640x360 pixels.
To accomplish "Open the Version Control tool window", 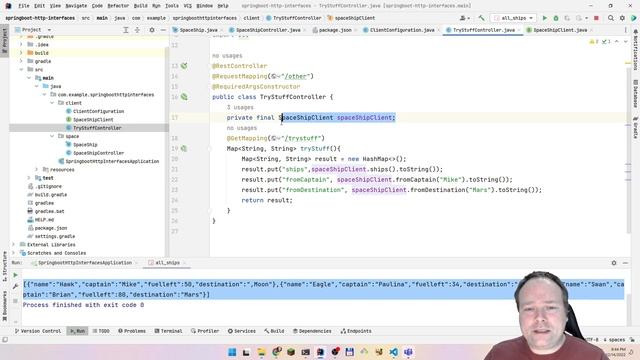I will pyautogui.click(x=38, y=331).
